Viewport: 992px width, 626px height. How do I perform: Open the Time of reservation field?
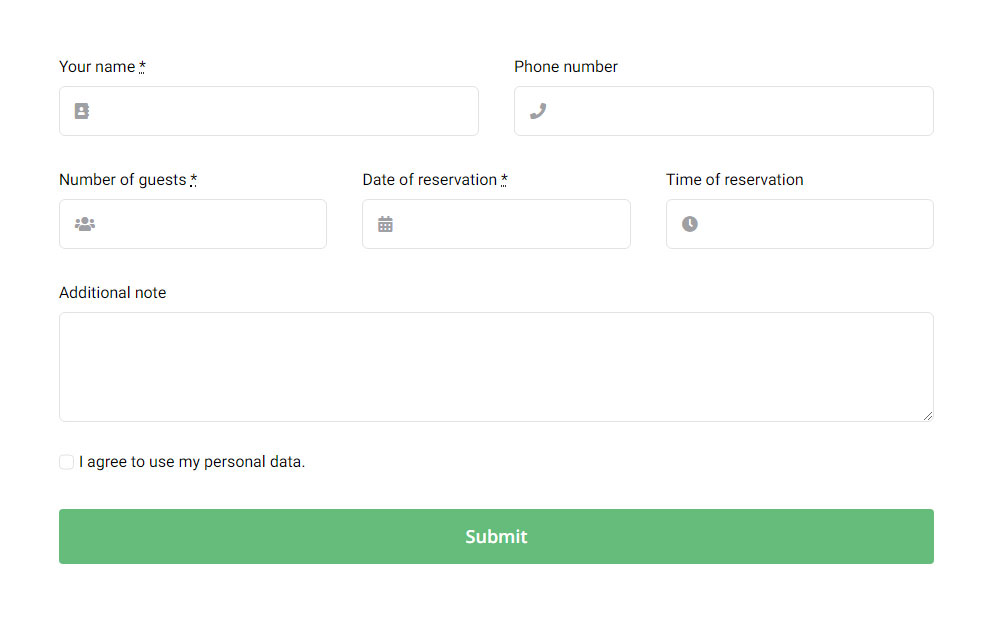click(x=815, y=224)
